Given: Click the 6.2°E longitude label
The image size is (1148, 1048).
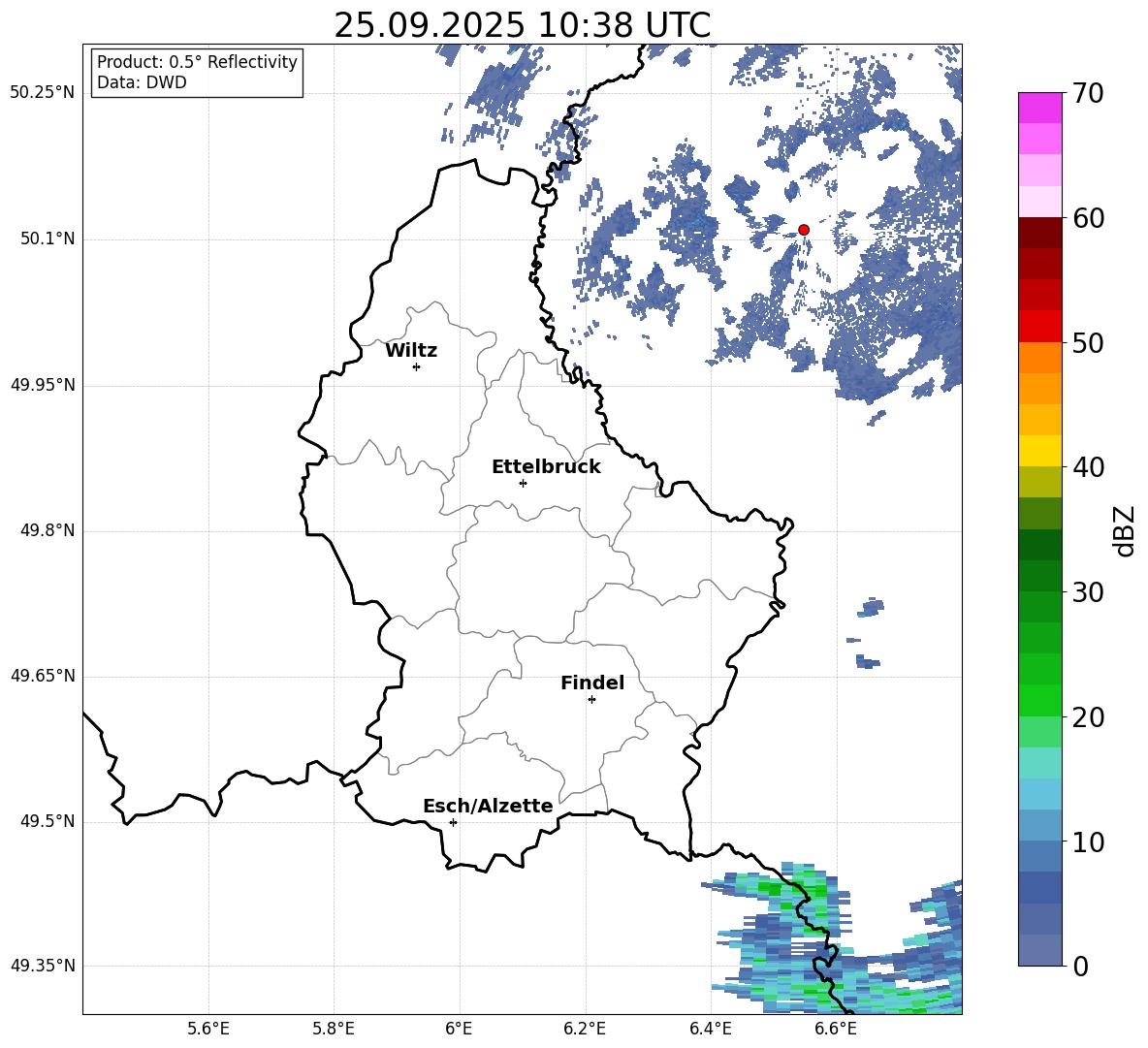Looking at the screenshot, I should (585, 1029).
